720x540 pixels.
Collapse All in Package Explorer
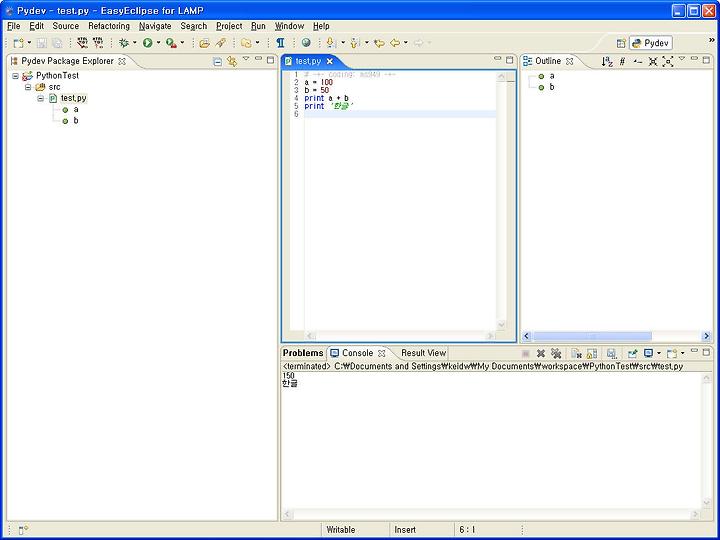218,62
